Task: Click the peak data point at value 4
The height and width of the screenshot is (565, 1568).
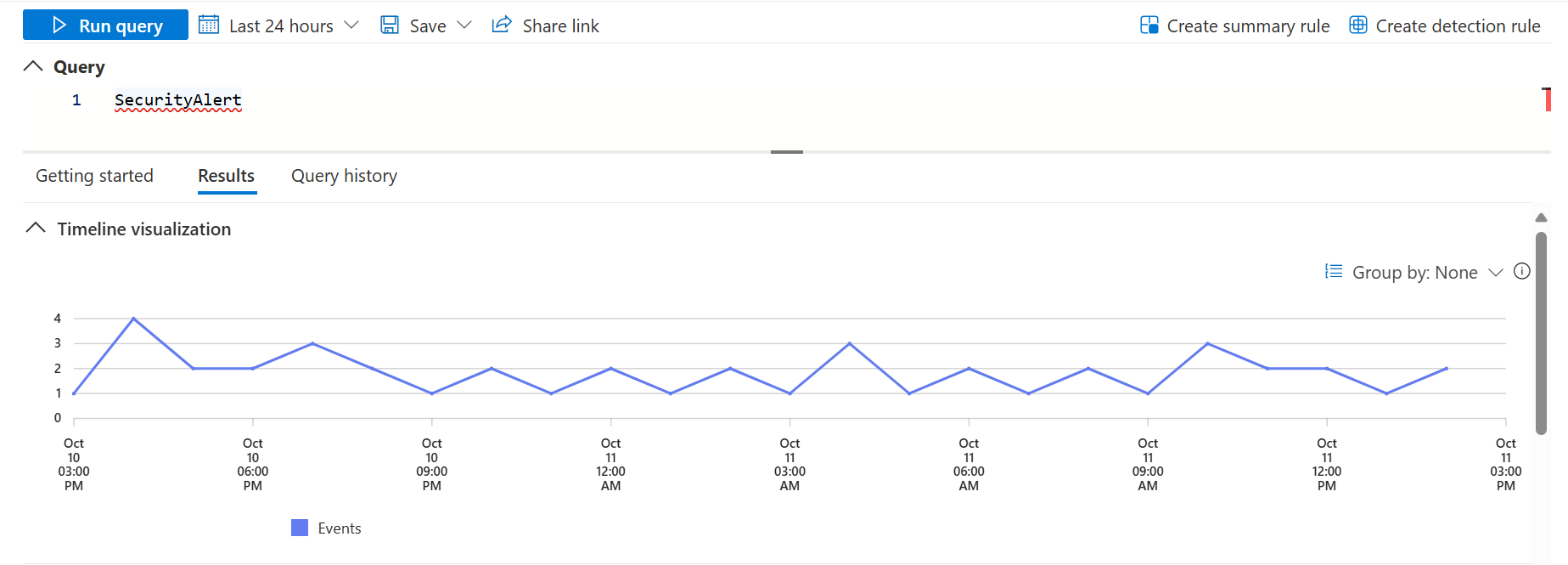Action: (x=134, y=319)
